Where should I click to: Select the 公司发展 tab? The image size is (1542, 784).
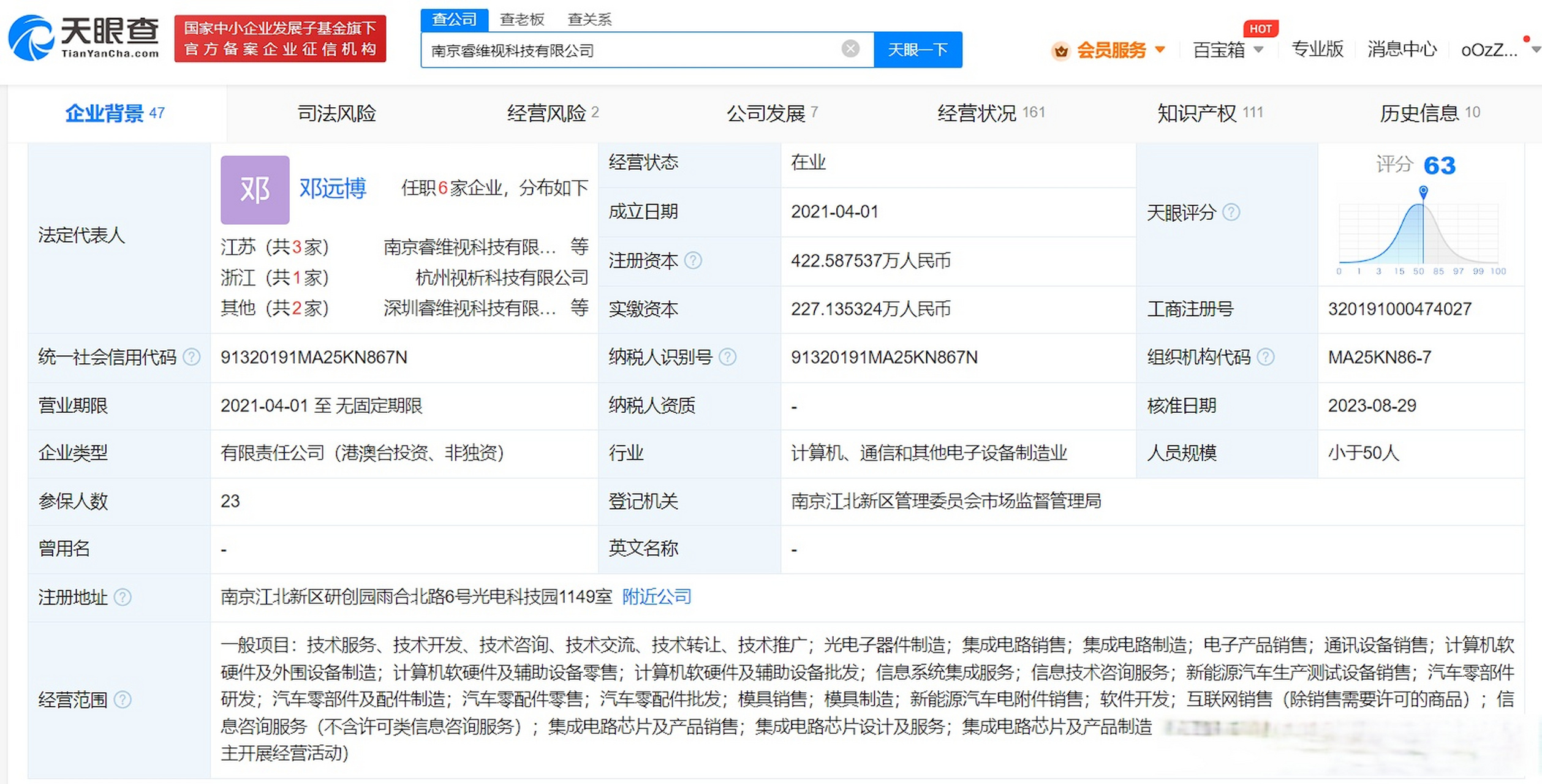tap(772, 113)
